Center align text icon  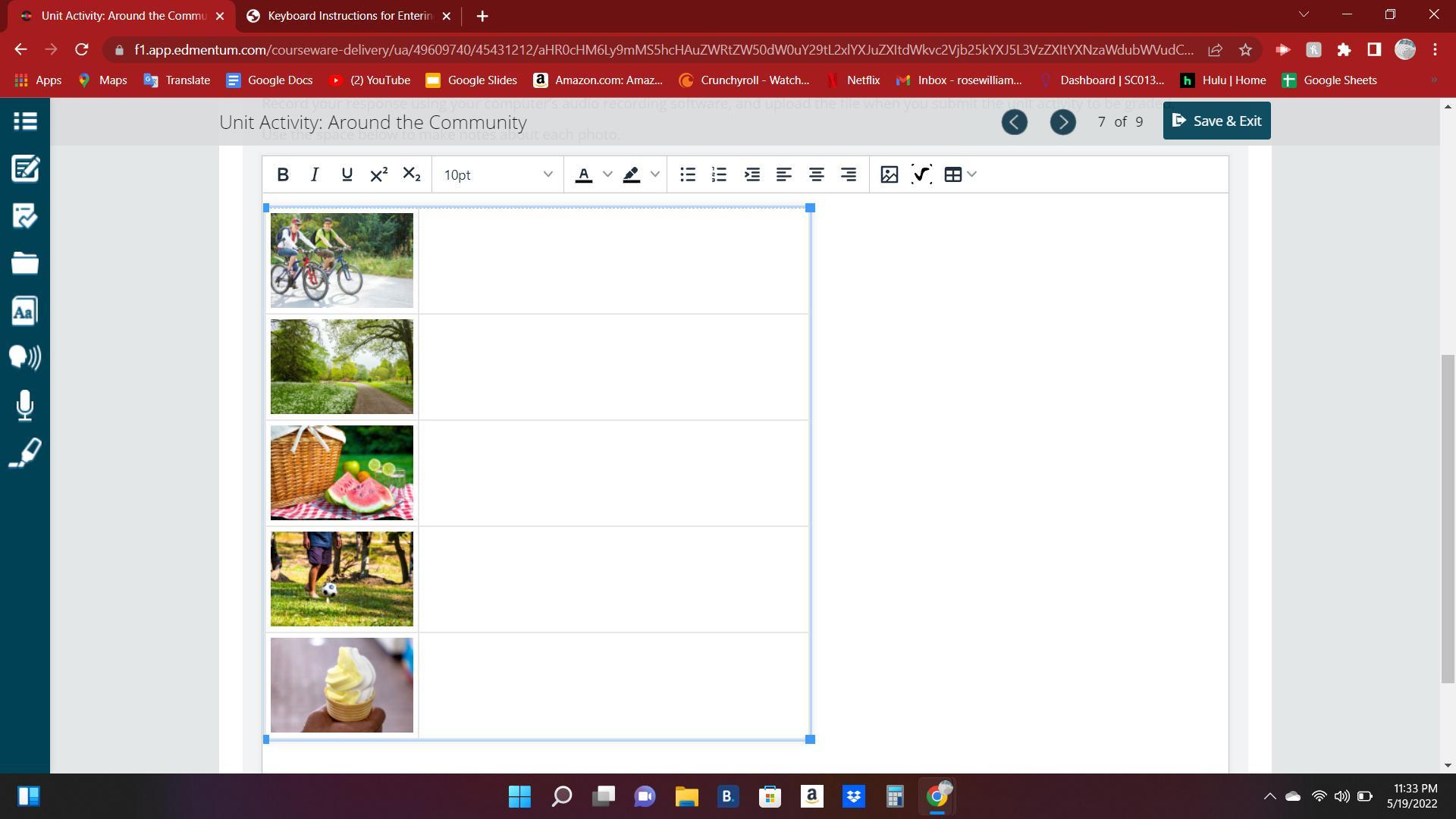[816, 174]
